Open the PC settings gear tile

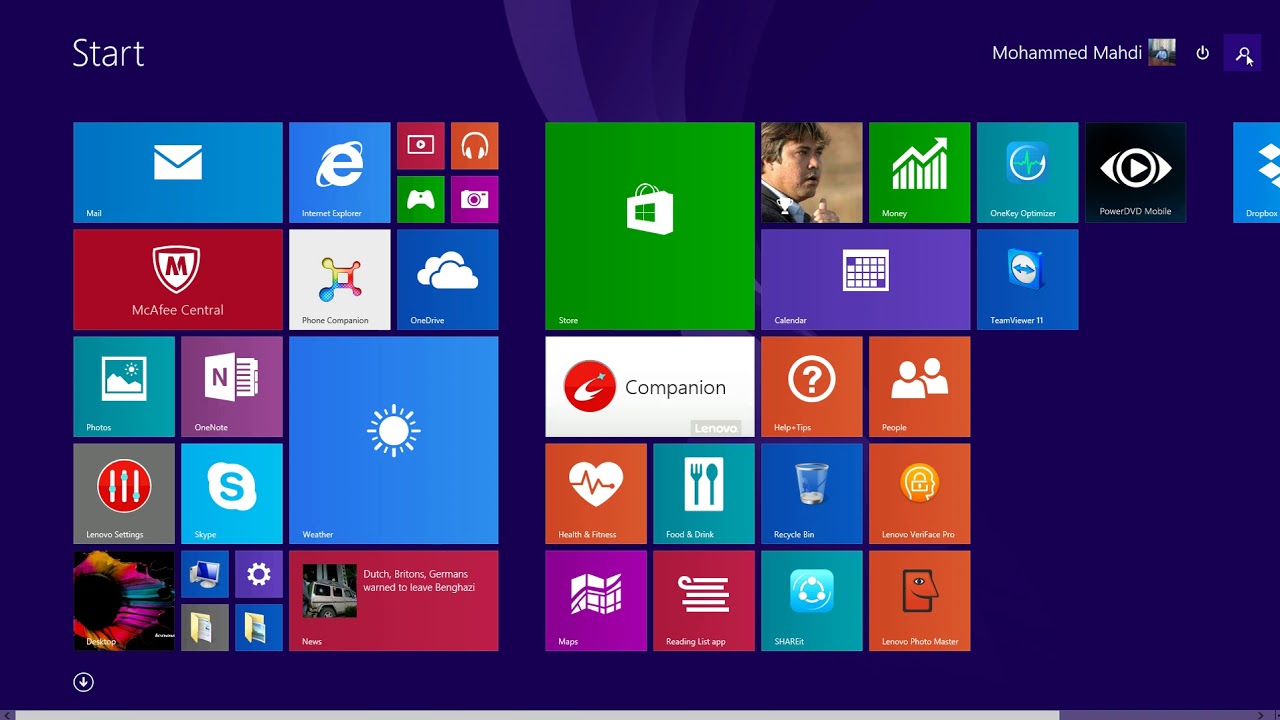259,574
